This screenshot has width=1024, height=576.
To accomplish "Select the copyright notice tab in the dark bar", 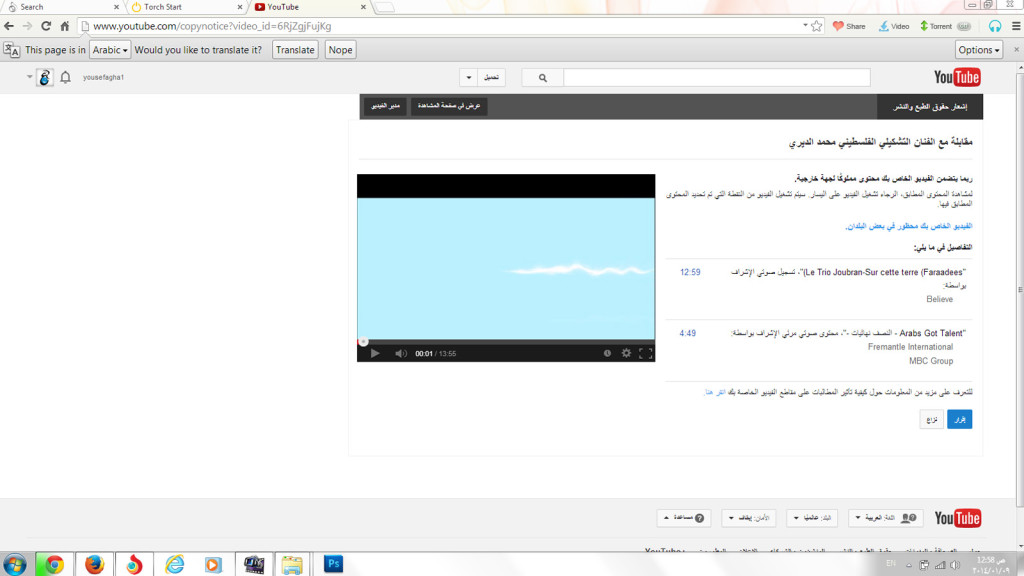I will [930, 106].
